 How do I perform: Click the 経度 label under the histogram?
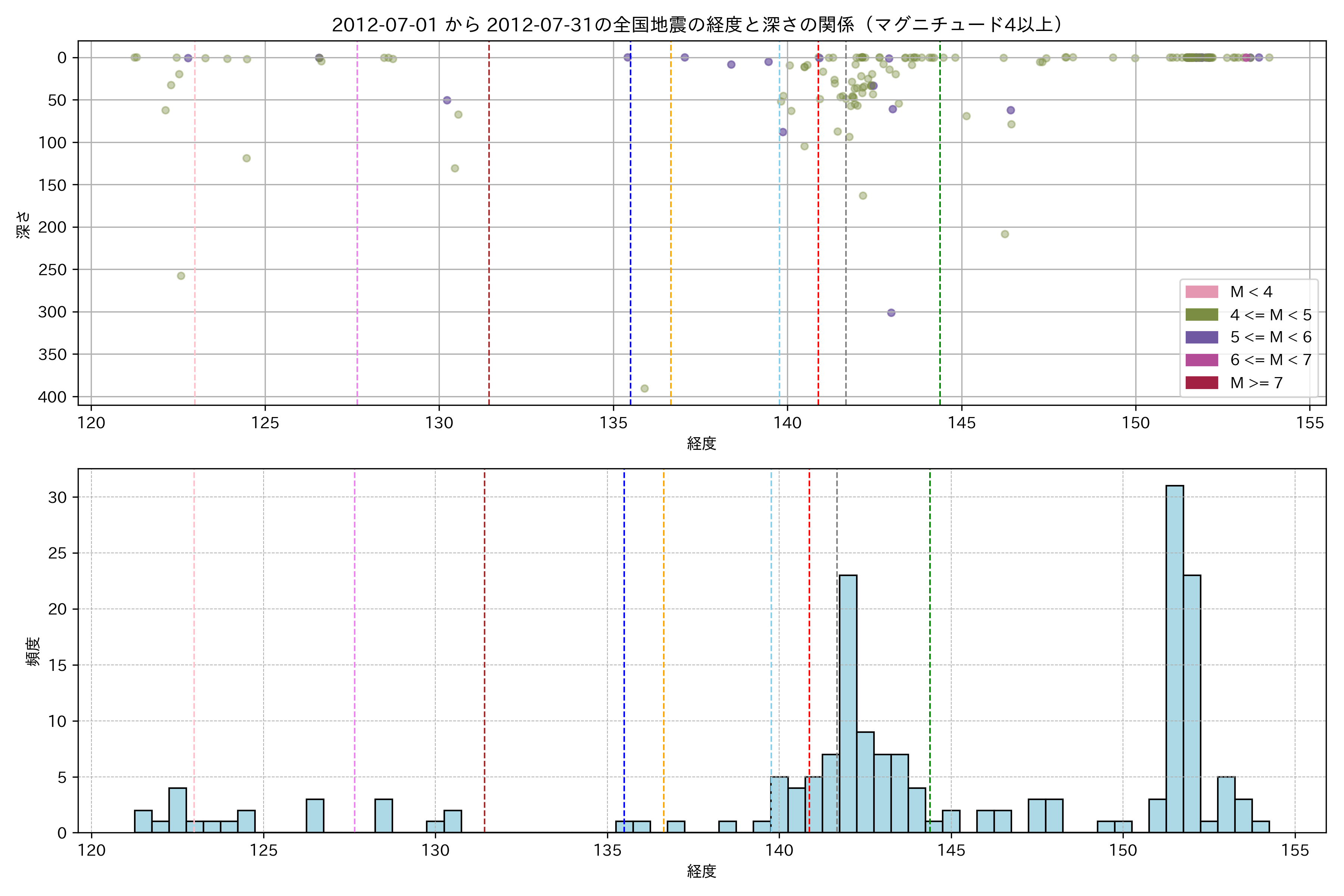[x=701, y=871]
